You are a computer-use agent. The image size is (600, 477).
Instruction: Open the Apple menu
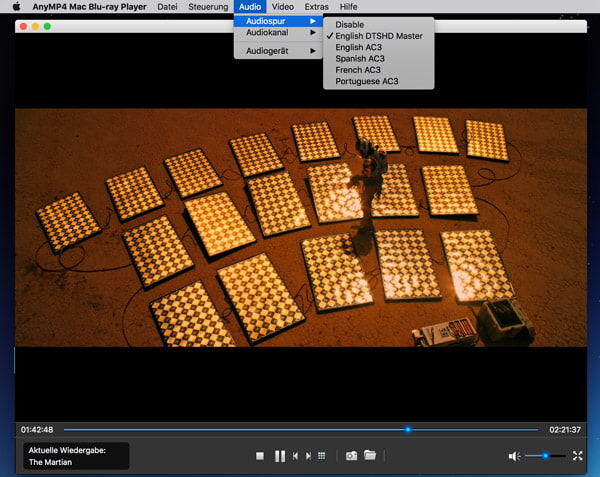(x=16, y=7)
